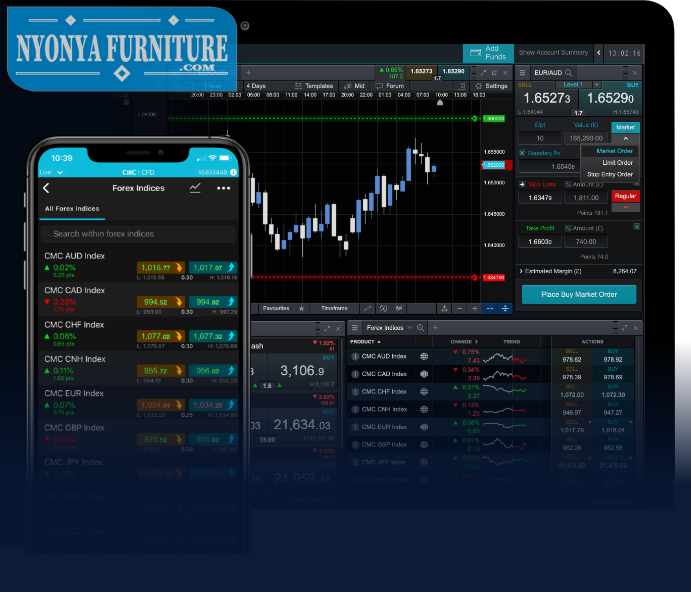The width and height of the screenshot is (691, 592).
Task: Sort the watchlist by the CHANGE column
Action: pyautogui.click(x=464, y=342)
